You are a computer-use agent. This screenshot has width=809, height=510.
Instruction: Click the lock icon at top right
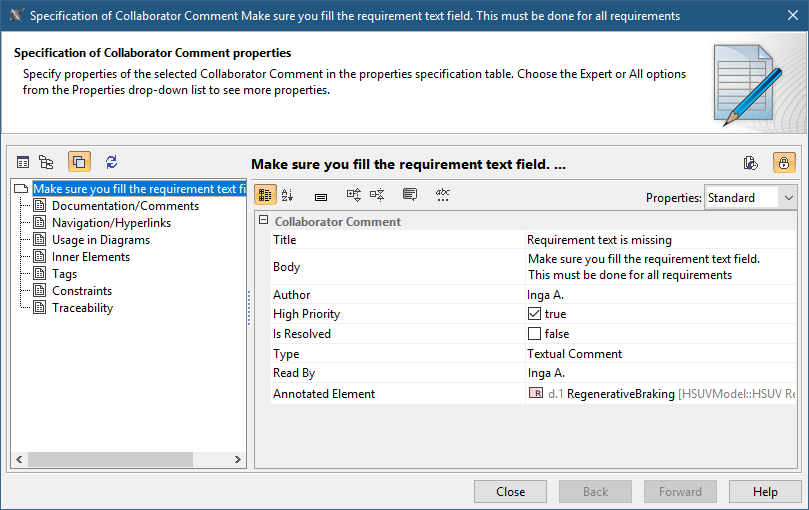click(x=784, y=163)
